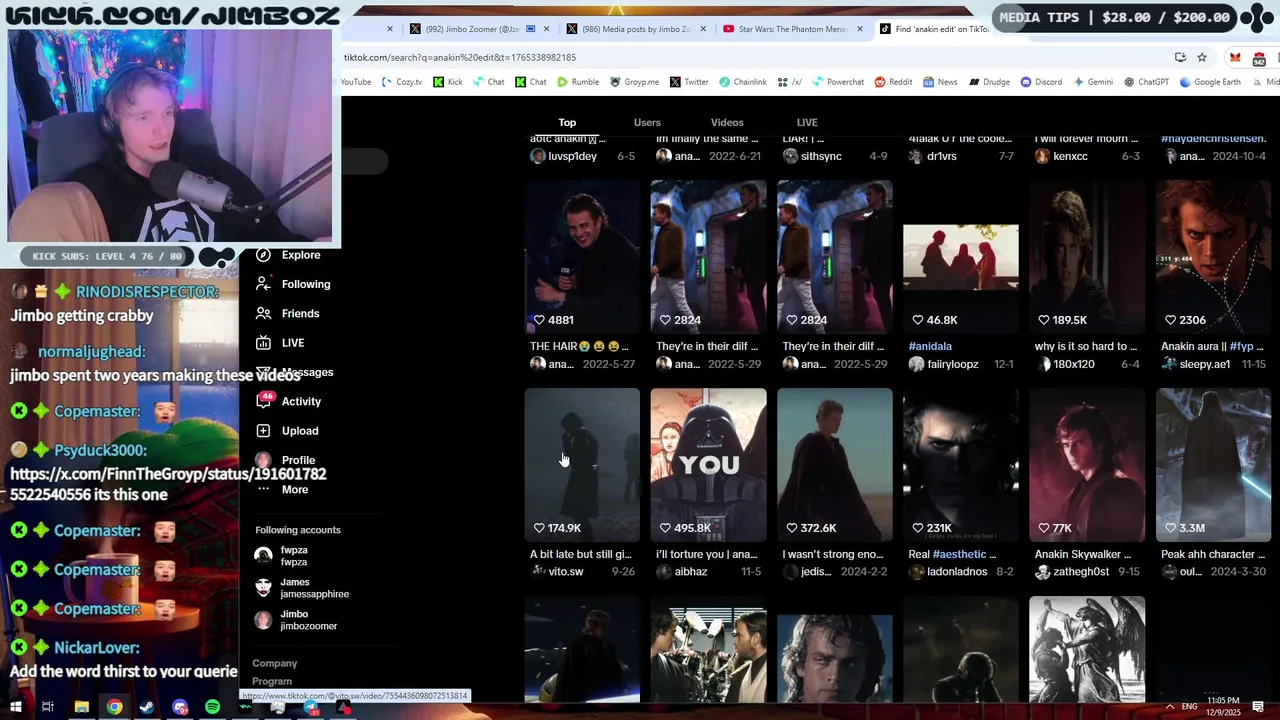Open the Kick bookmark
The image size is (1280, 720).
click(x=448, y=82)
